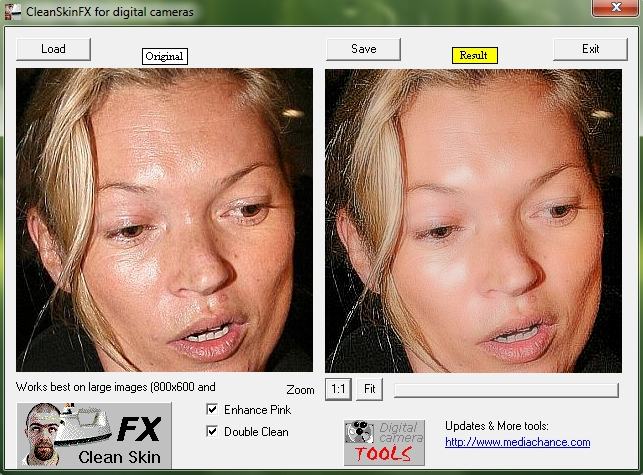Click the result image preview
The height and width of the screenshot is (475, 643).
(473, 221)
